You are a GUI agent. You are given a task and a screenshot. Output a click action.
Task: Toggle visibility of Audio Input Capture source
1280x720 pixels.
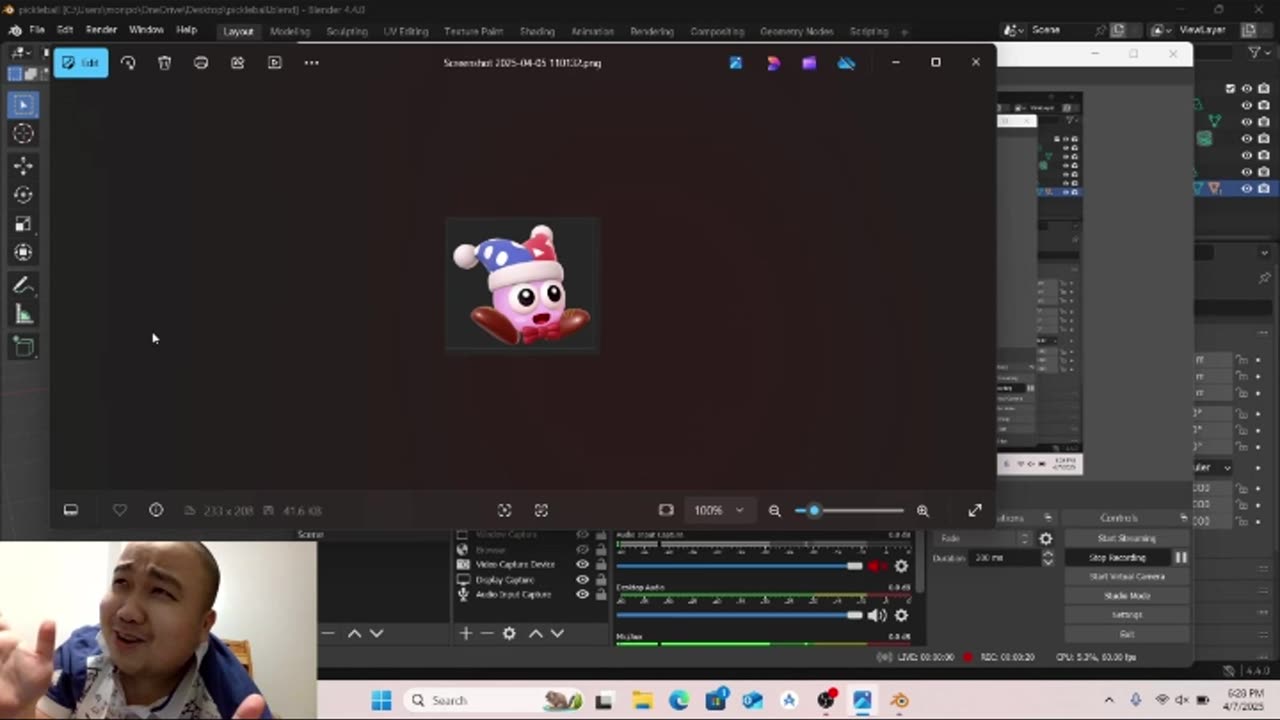pyautogui.click(x=582, y=594)
